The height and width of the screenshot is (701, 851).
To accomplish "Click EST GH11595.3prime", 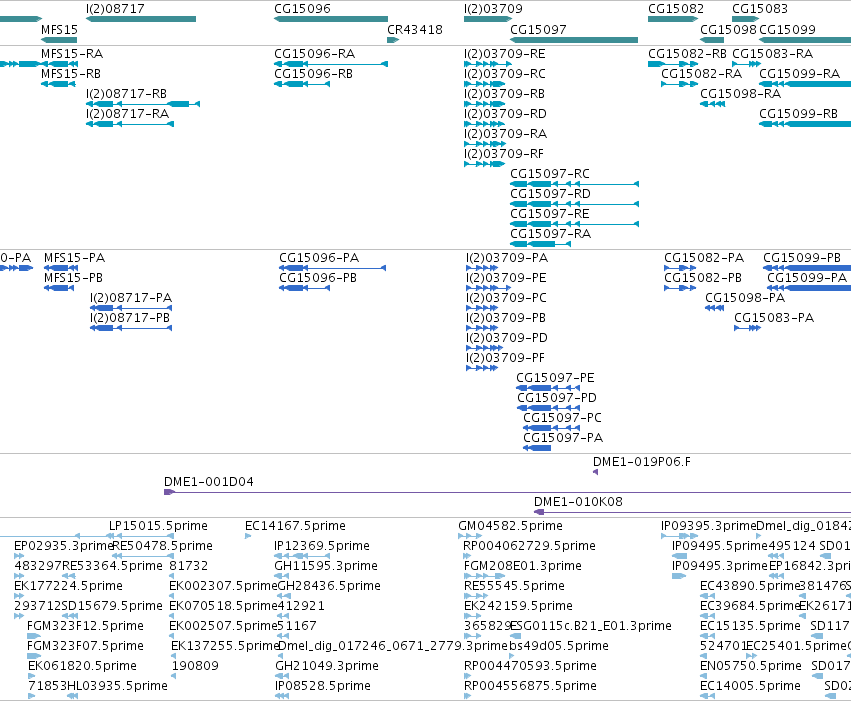I will coord(283,576).
